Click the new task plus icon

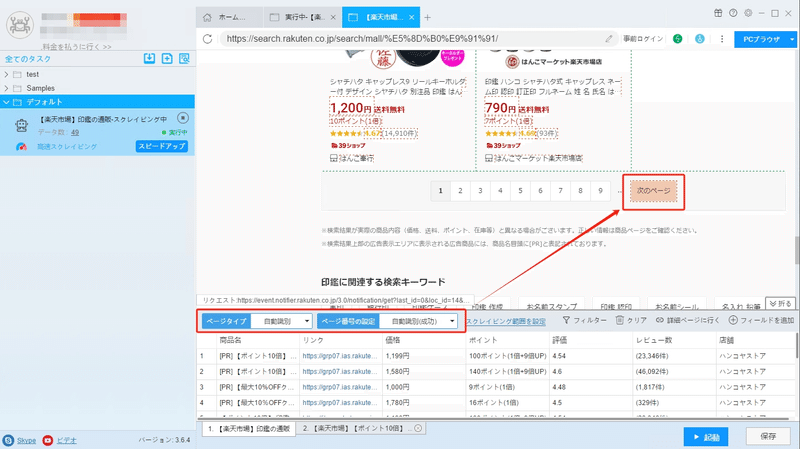[x=167, y=58]
